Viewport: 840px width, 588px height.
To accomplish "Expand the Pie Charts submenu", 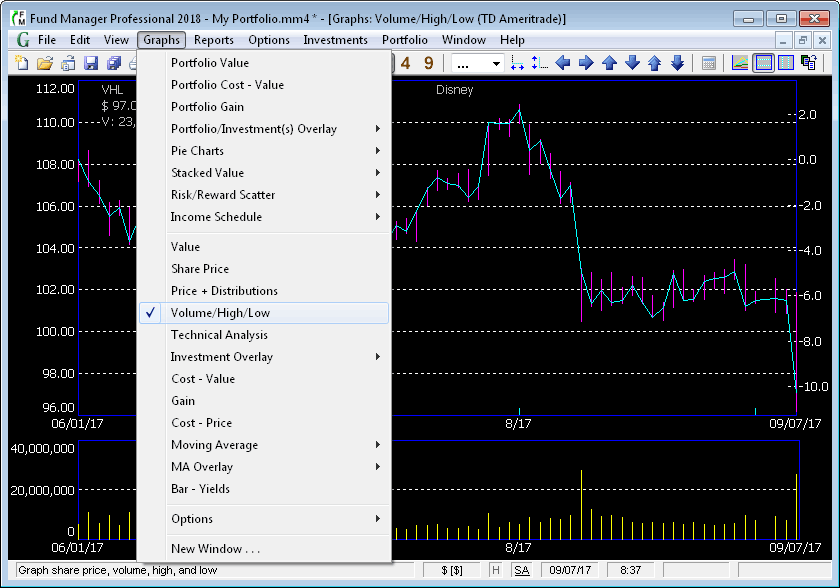I will point(264,150).
